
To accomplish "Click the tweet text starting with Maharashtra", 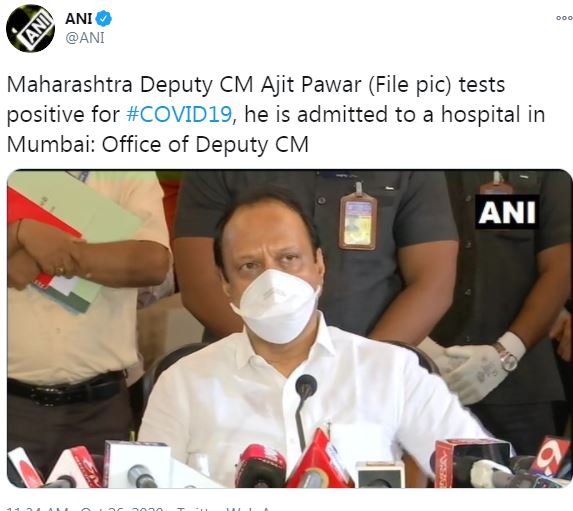I will [x=276, y=114].
